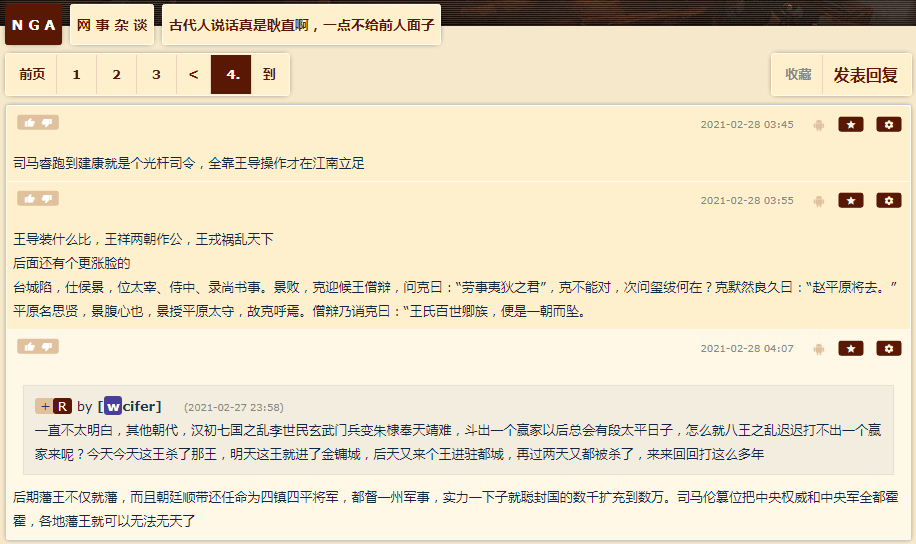916x544 pixels.
Task: Click the R quote marker in the reply
Action: [63, 406]
